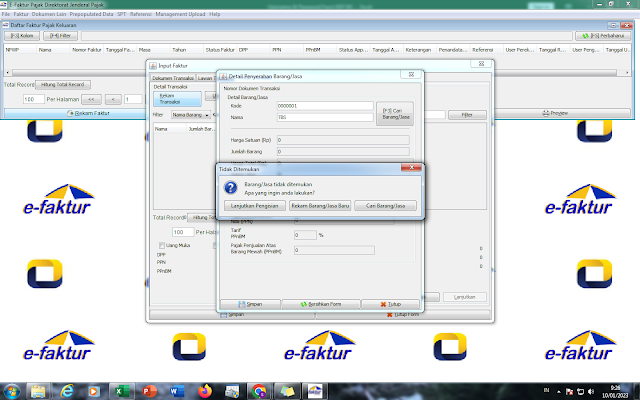Open the Prepopulated Data menu

[x=91, y=14]
